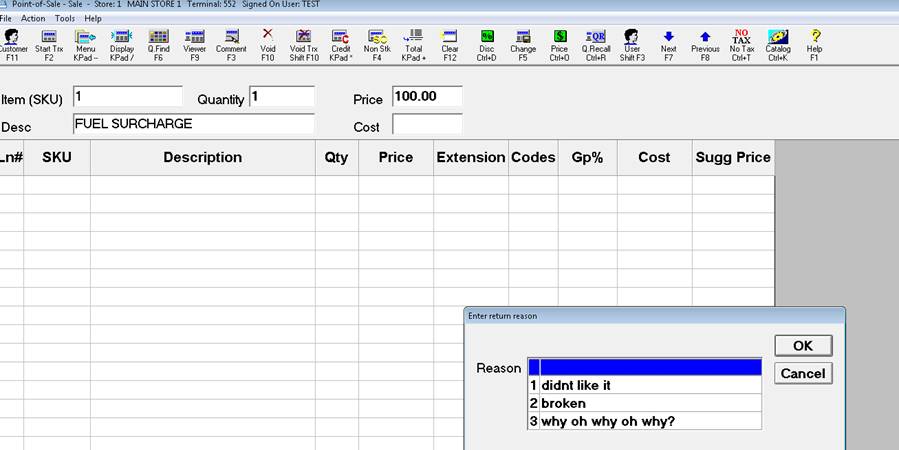Cancel the return reason dialog

[x=803, y=373]
